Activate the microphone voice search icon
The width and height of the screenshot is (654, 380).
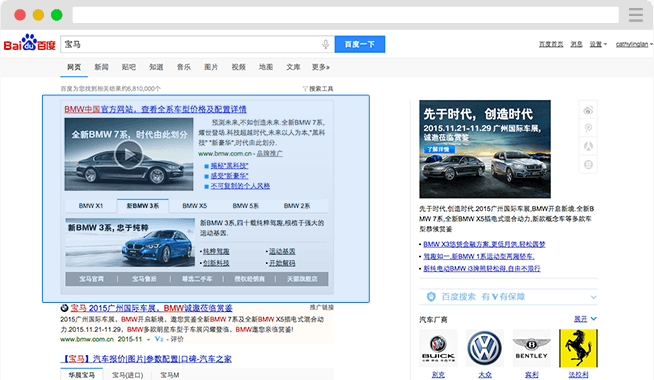(x=326, y=44)
